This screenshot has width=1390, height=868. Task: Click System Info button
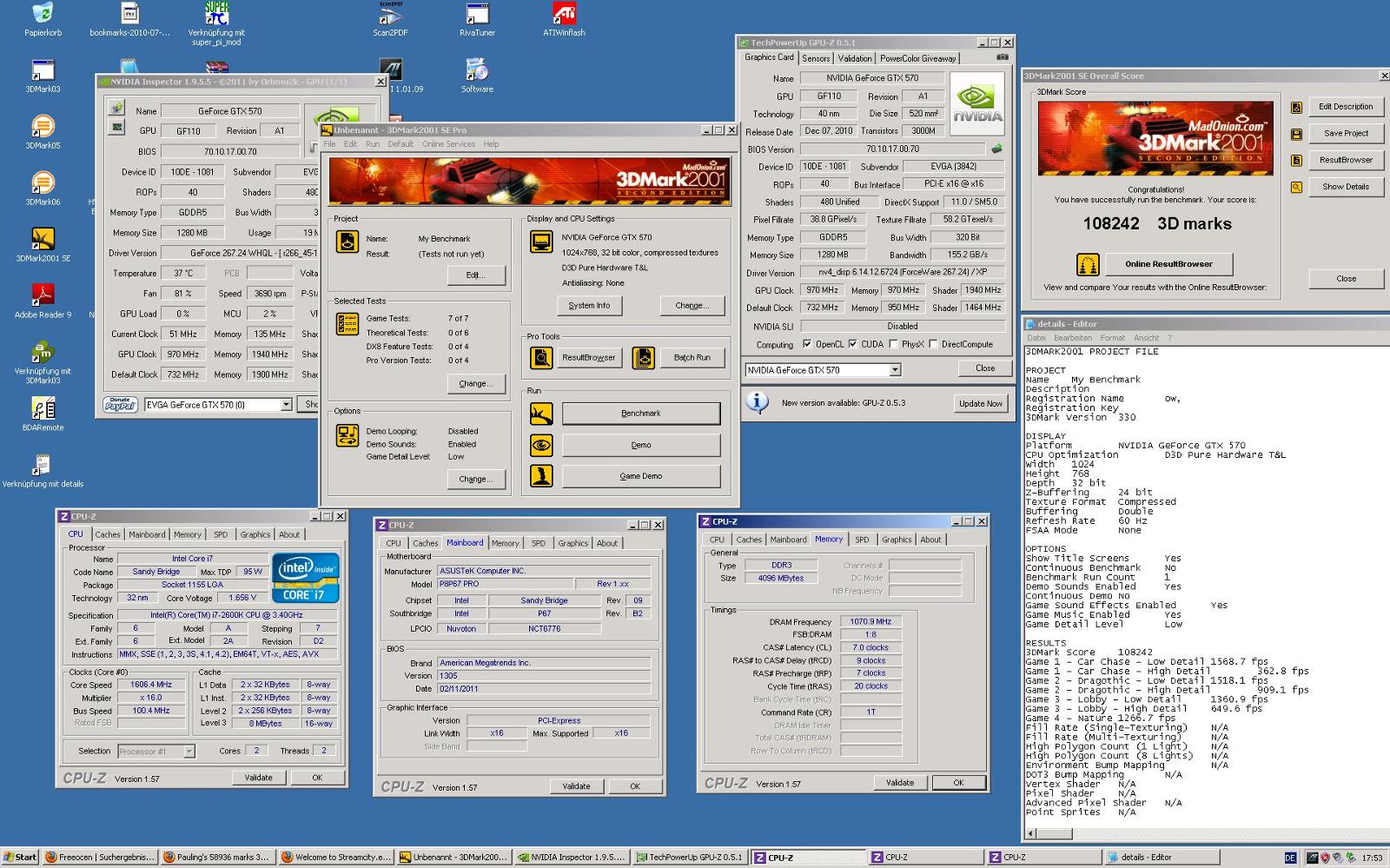click(589, 306)
